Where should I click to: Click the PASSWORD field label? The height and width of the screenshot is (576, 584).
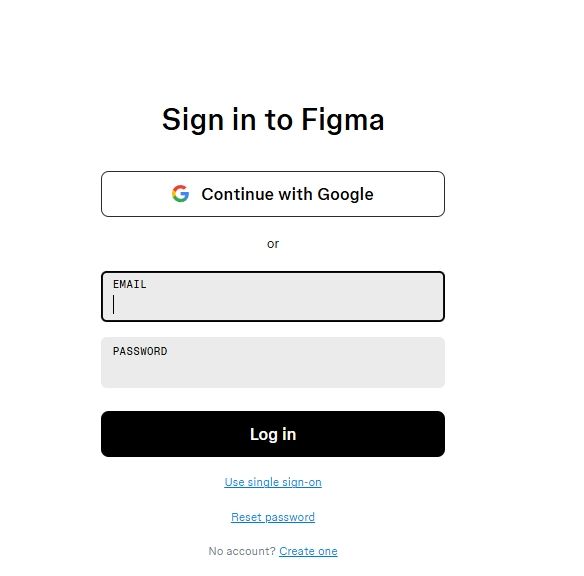coord(140,351)
